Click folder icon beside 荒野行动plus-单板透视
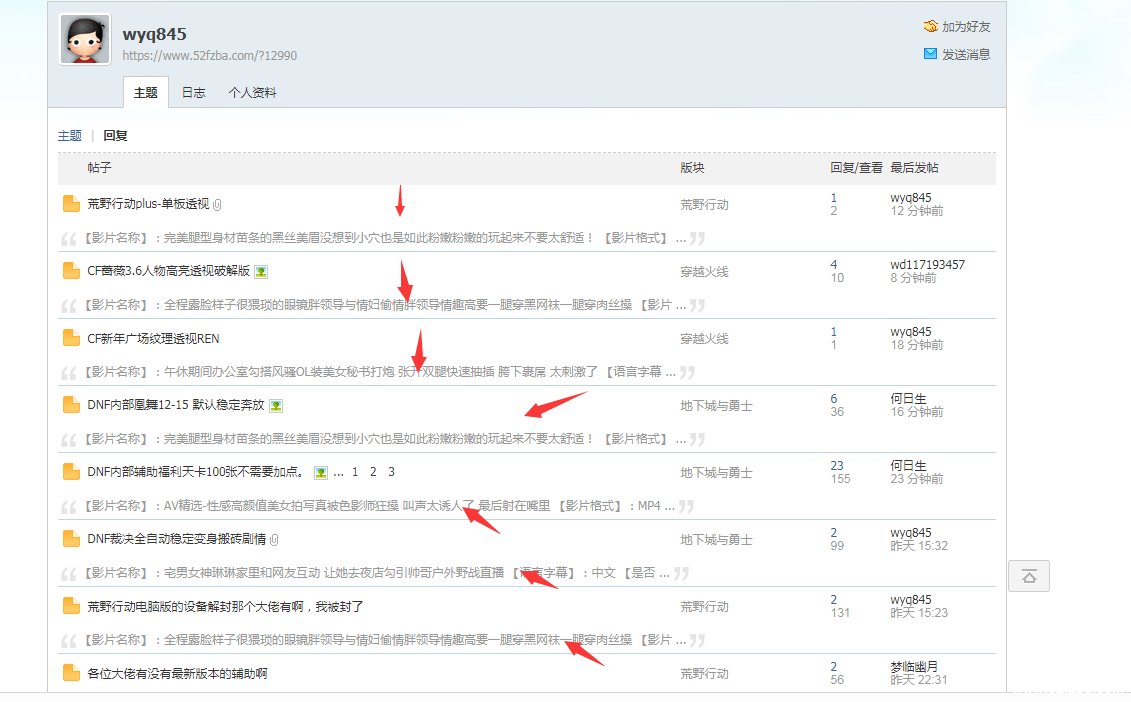The height and width of the screenshot is (702, 1131). (71, 204)
